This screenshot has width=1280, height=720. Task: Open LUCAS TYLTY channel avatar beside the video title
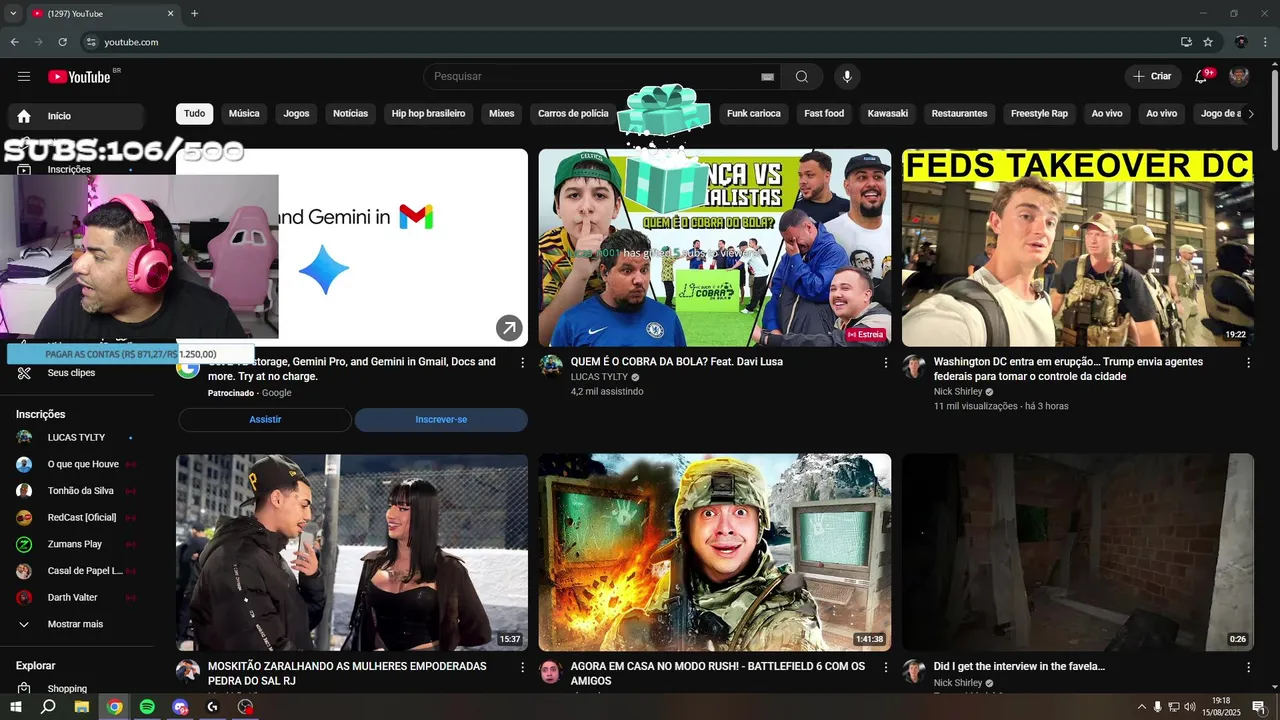point(551,366)
